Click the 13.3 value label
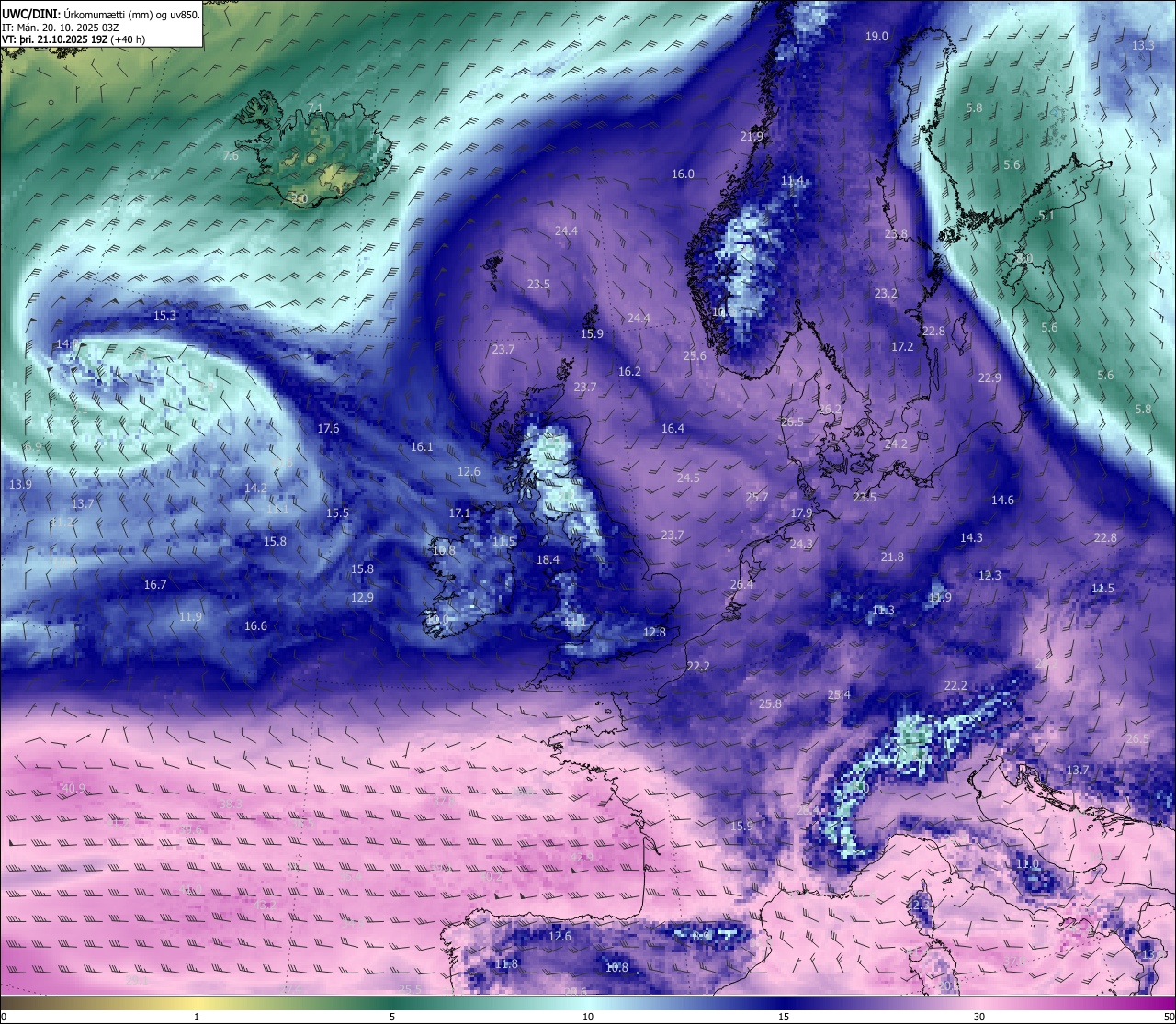Viewport: 1176px width, 1024px height. tap(1143, 46)
